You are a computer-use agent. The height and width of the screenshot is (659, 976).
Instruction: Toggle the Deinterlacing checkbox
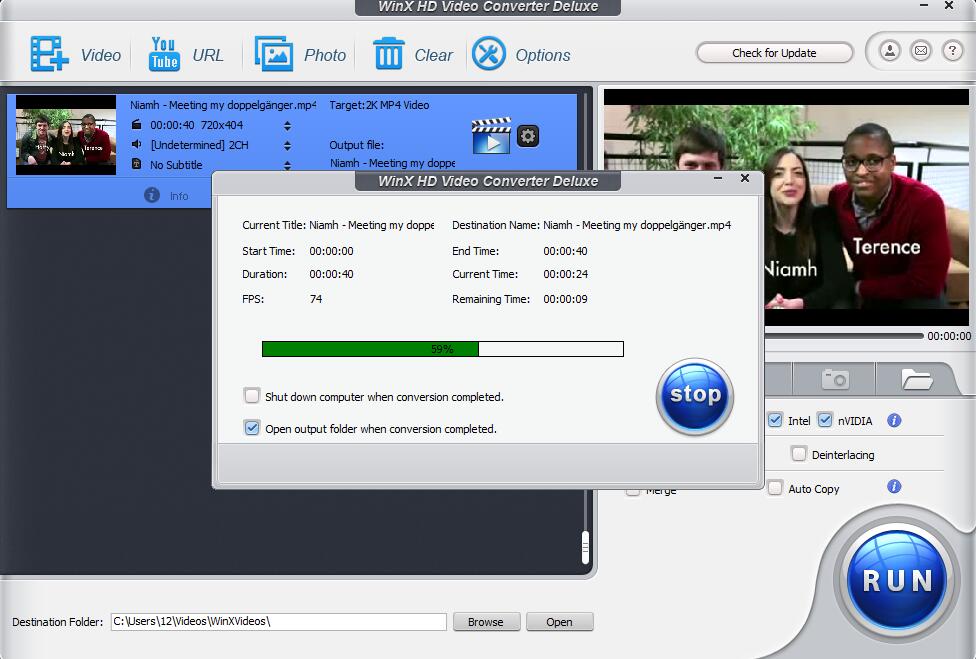coord(798,454)
